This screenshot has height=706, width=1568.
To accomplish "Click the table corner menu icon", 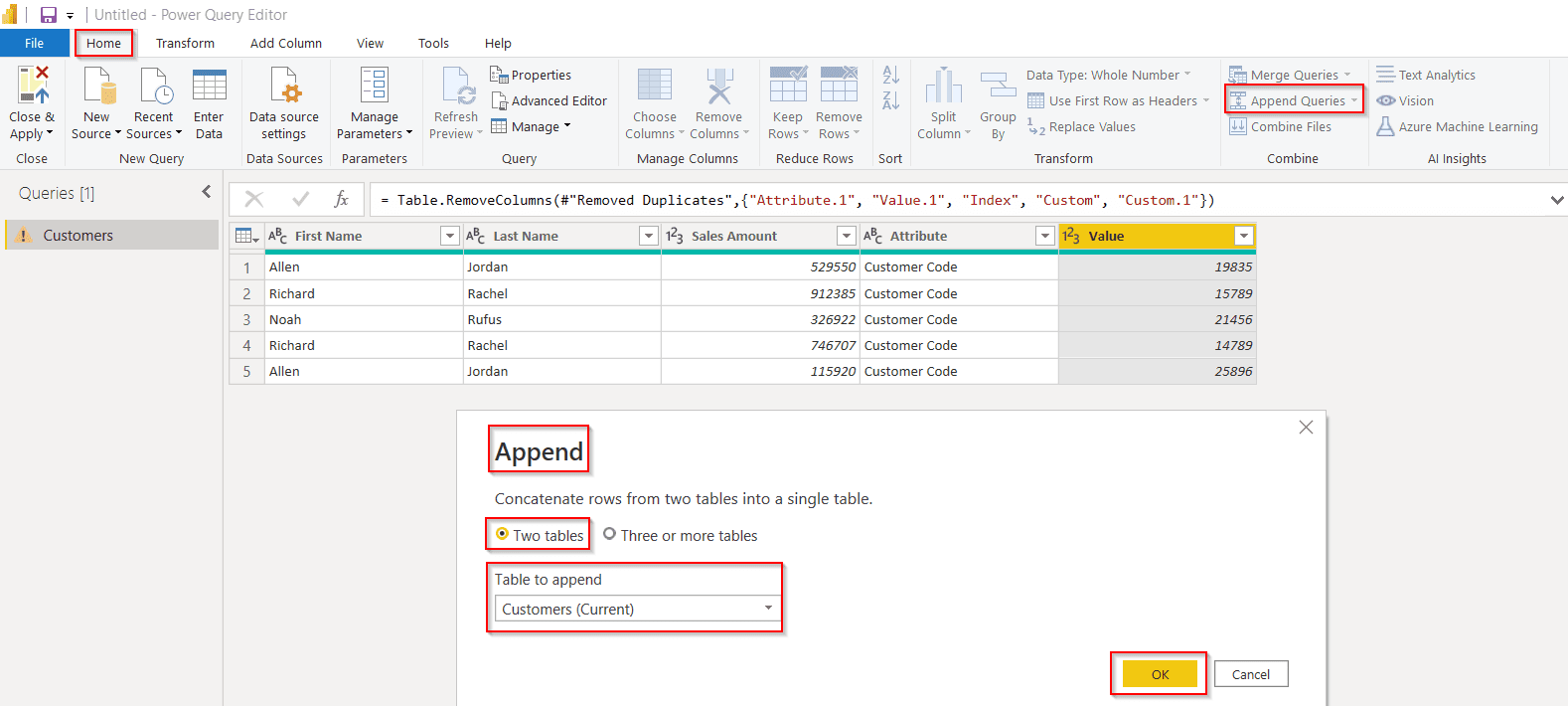I will pos(246,236).
